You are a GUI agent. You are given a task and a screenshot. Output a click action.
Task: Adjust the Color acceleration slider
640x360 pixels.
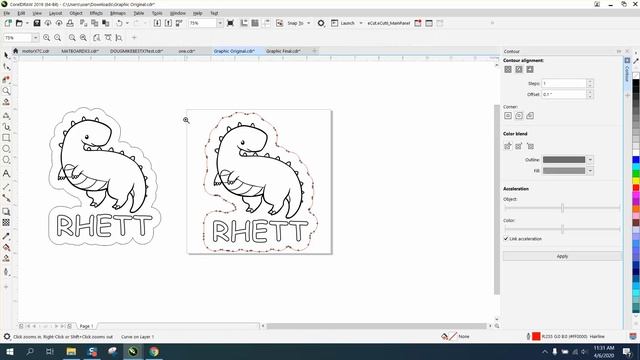click(562, 229)
